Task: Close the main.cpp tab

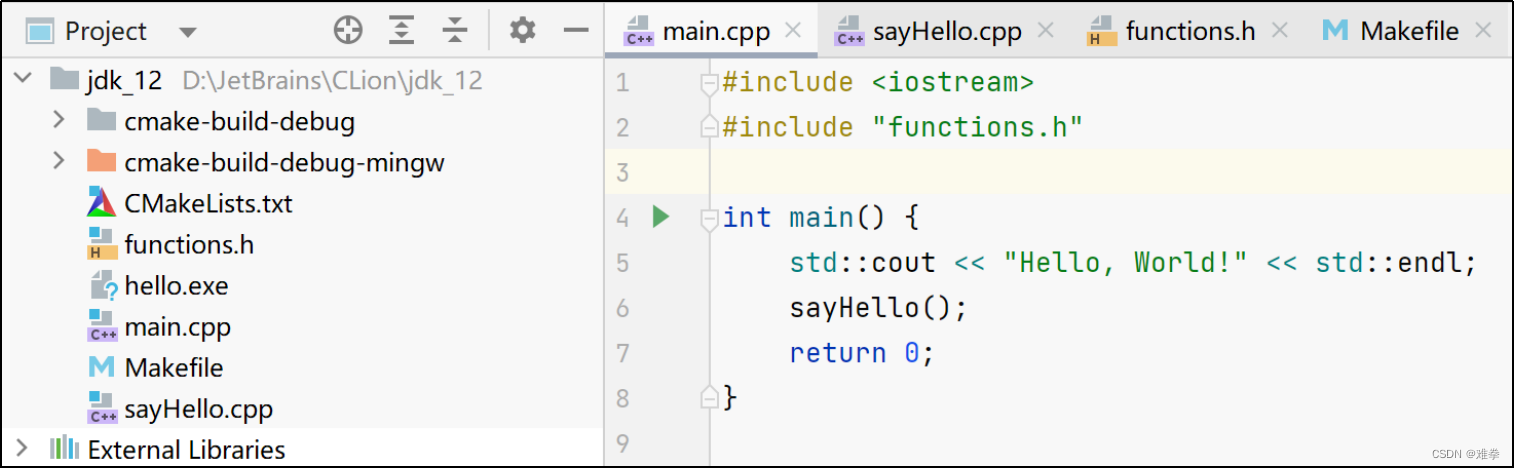Action: (x=793, y=31)
